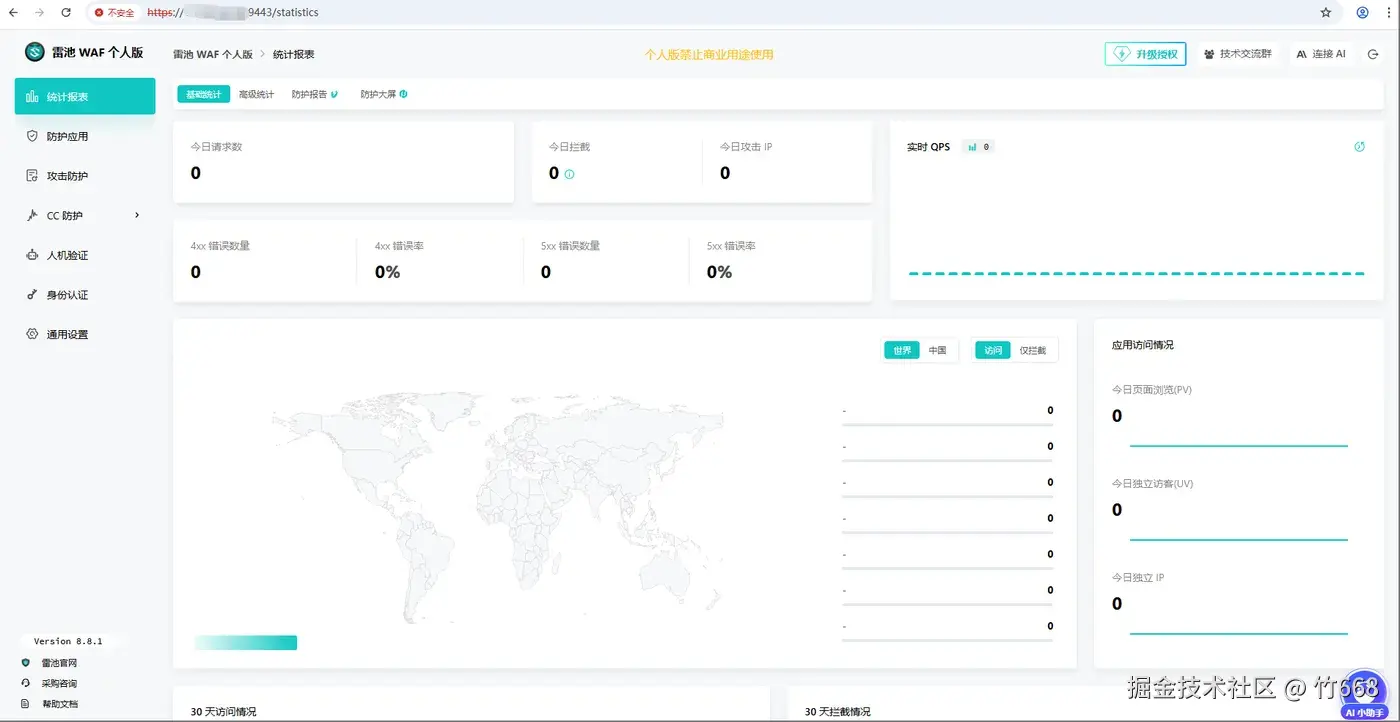Select 访问 data toggle
Screen dimensions: 1400x722
coord(993,350)
